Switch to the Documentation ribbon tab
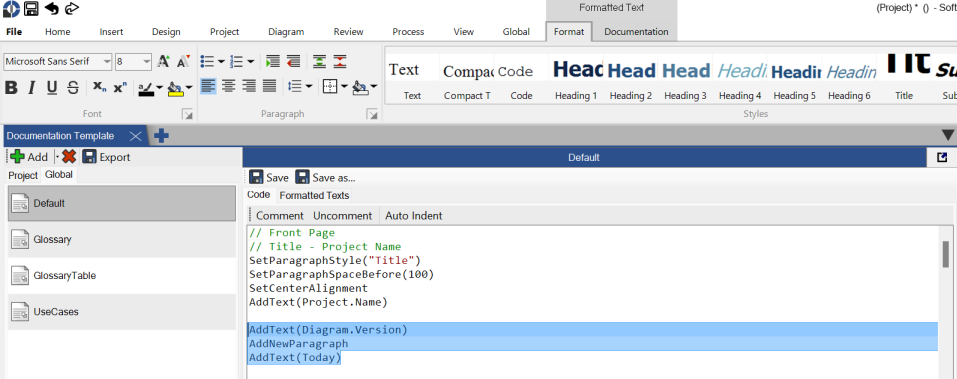This screenshot has width=957, height=379. pyautogui.click(x=636, y=32)
